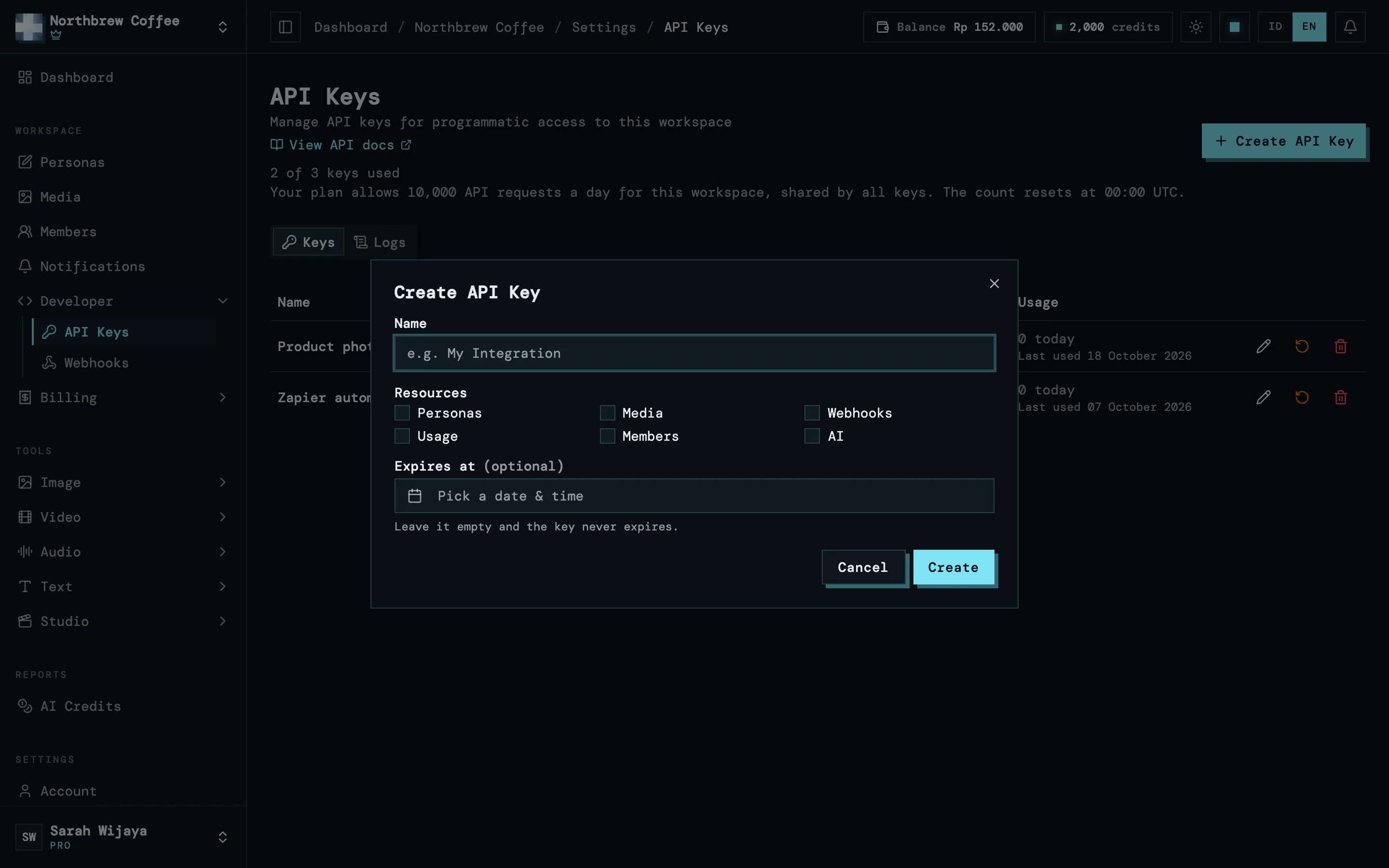Expand the Image tools section
The height and width of the screenshot is (868, 1389).
123,482
